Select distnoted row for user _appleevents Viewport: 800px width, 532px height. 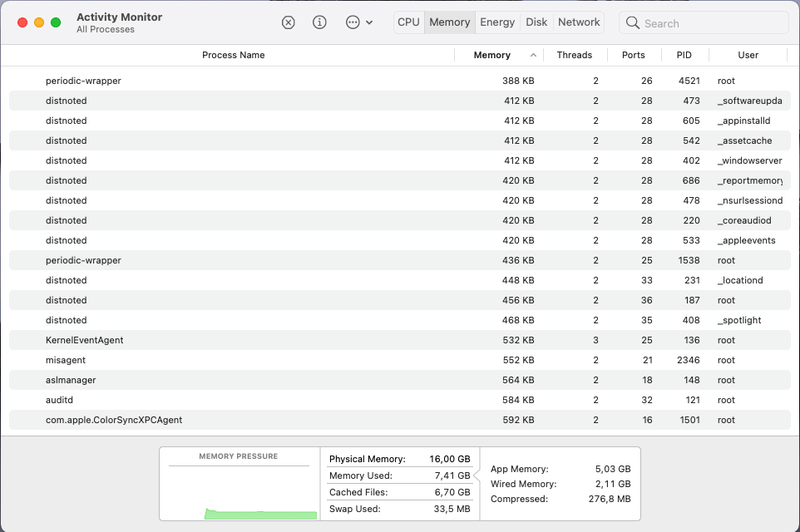(x=400, y=240)
